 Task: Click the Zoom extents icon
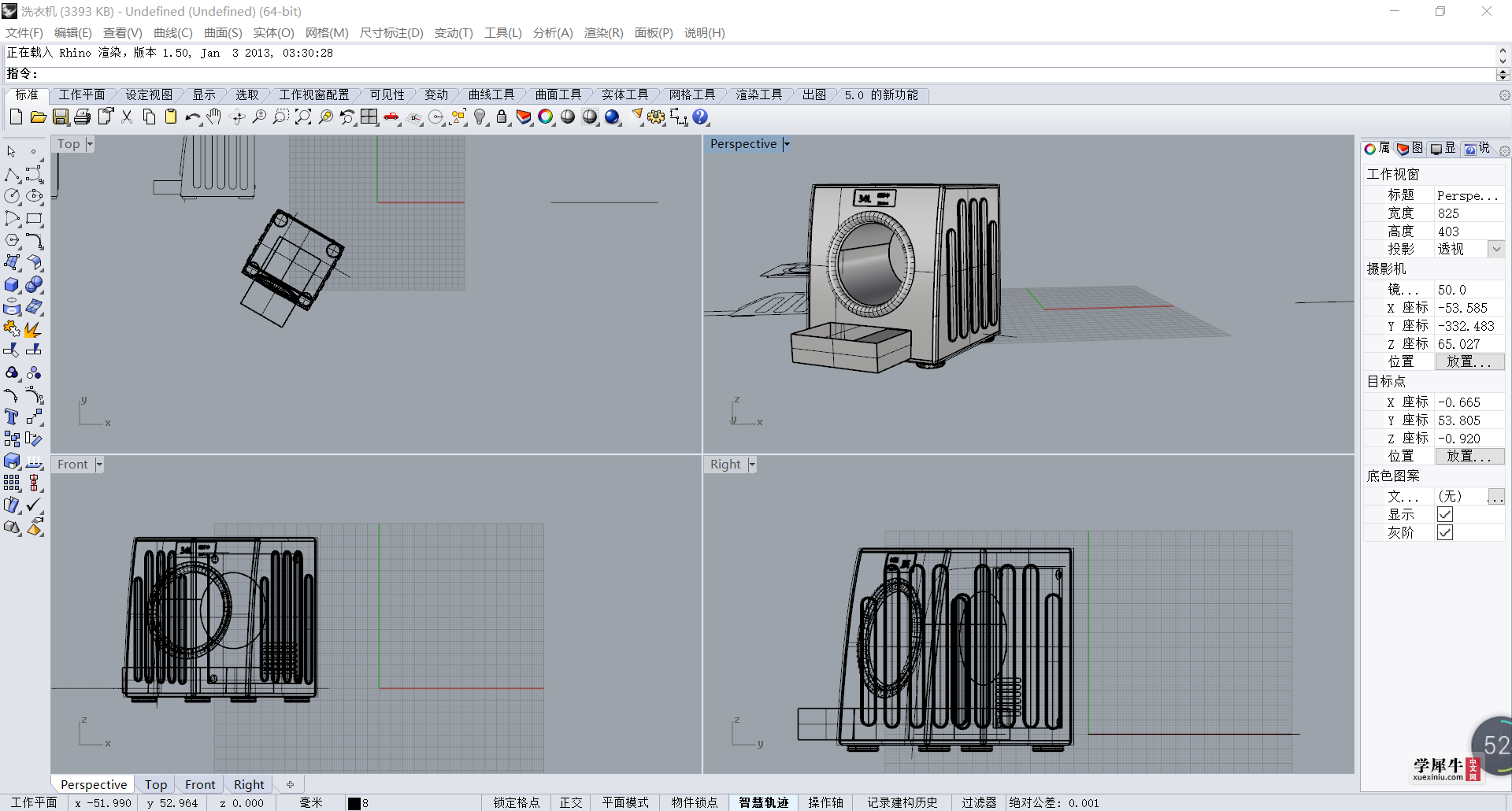[303, 117]
